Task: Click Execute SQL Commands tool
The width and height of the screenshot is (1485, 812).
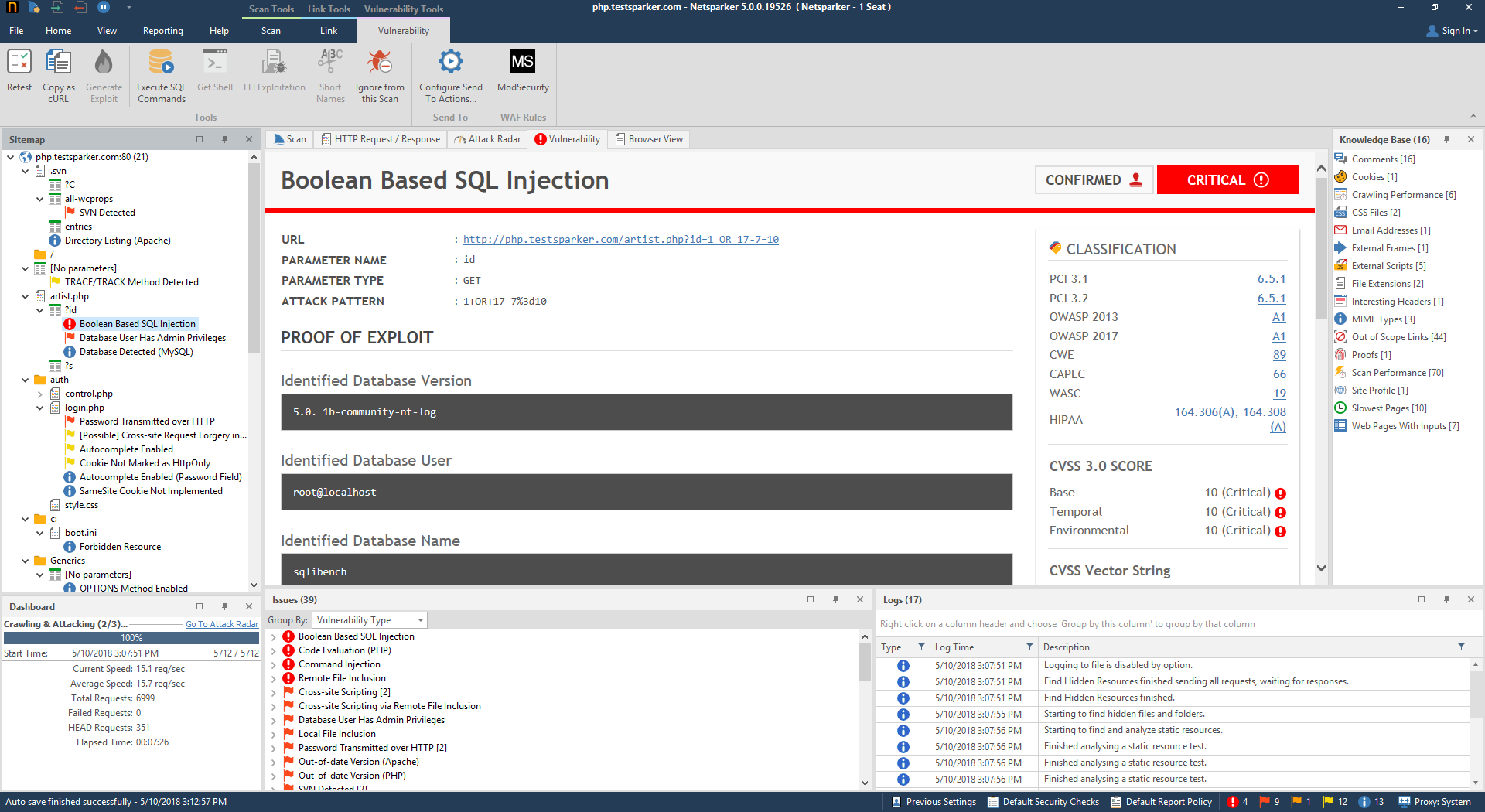Action: tap(162, 76)
